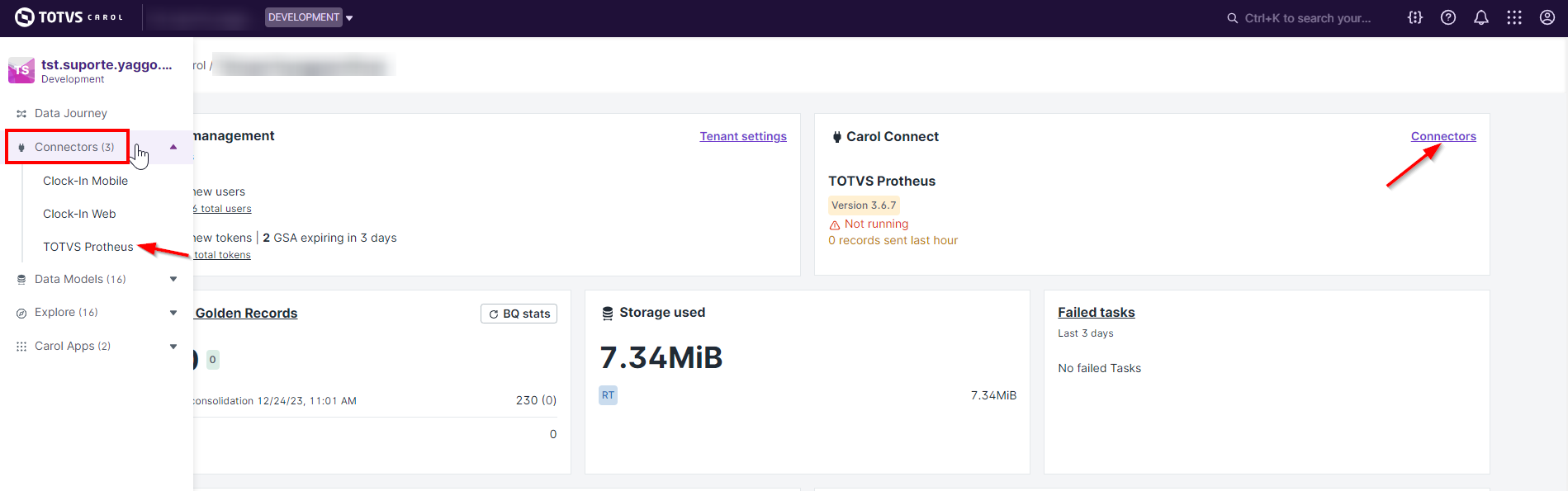Open the DEVELOPMENT environment dropdown
1568x491 pixels.
click(309, 17)
